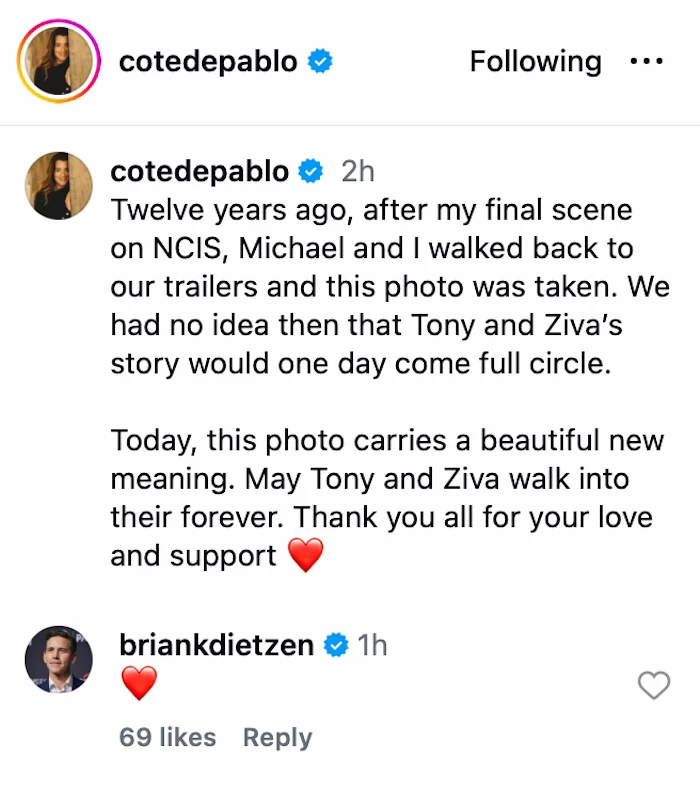Click the small cotedepablo avatar beside caption

tap(58, 186)
